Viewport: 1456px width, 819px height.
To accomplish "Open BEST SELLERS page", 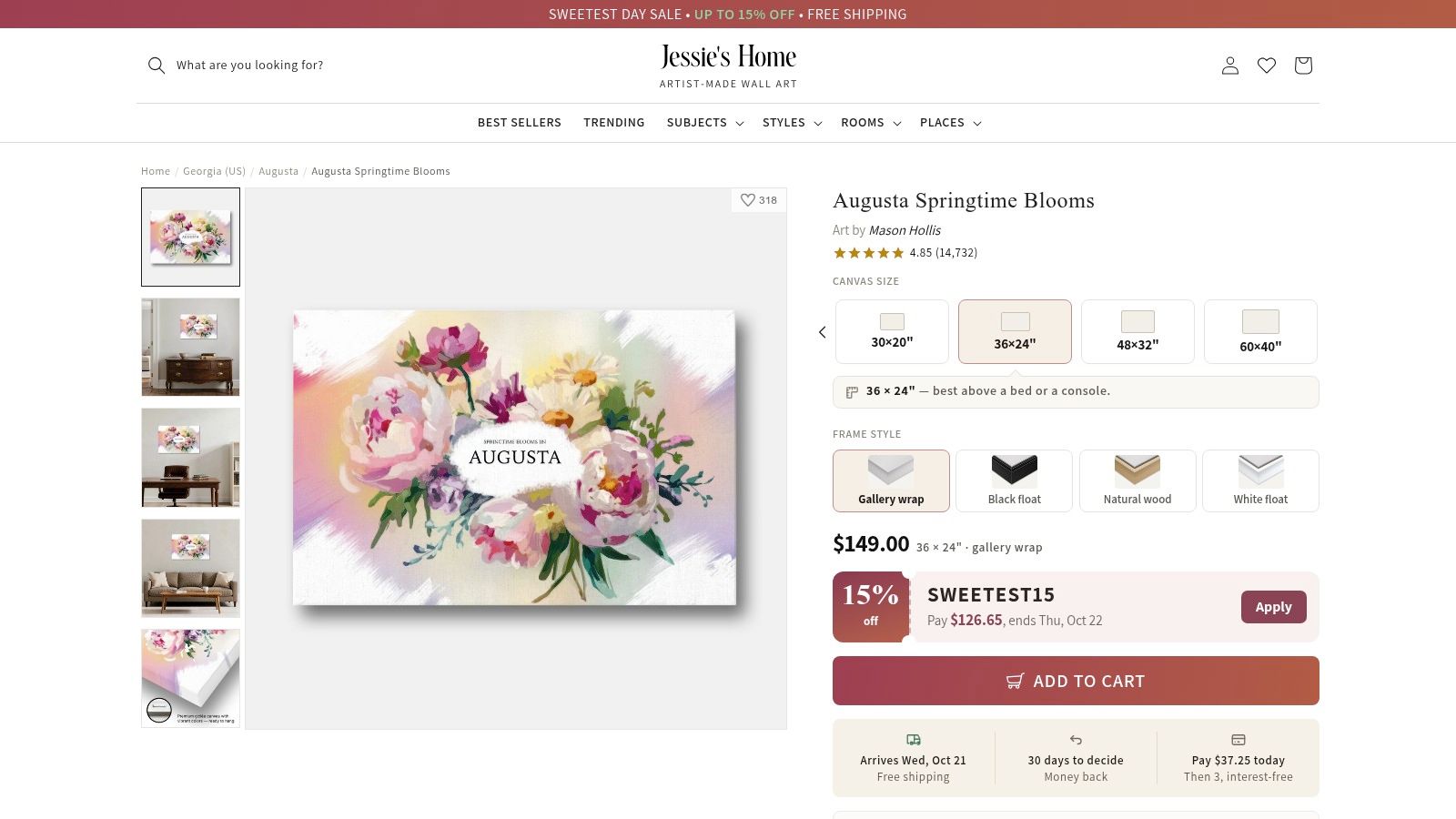I will (x=520, y=123).
